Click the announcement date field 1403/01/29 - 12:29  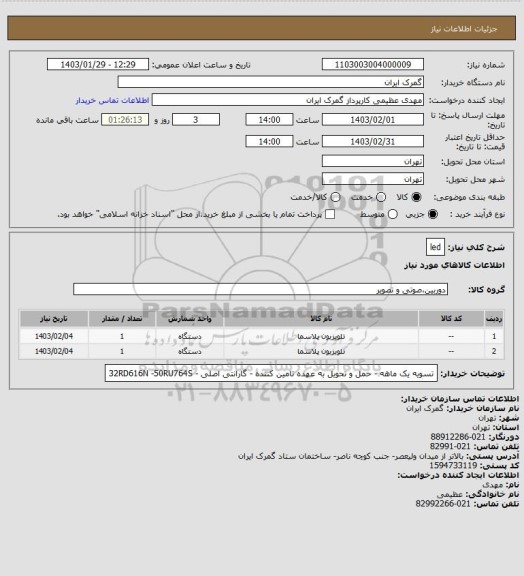point(98,65)
